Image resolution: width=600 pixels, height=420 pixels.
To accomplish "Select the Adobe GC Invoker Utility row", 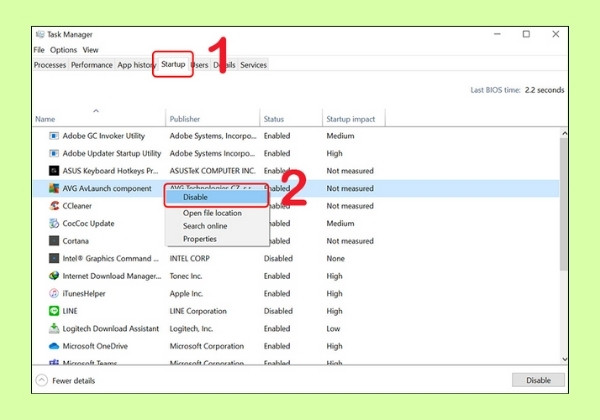I will click(x=296, y=136).
